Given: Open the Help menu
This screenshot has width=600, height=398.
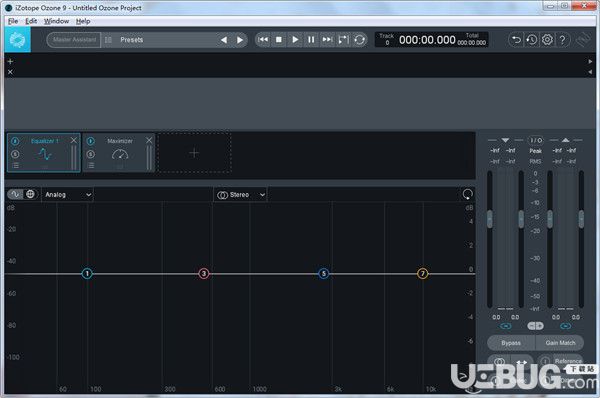Looking at the screenshot, I should pyautogui.click(x=83, y=21).
